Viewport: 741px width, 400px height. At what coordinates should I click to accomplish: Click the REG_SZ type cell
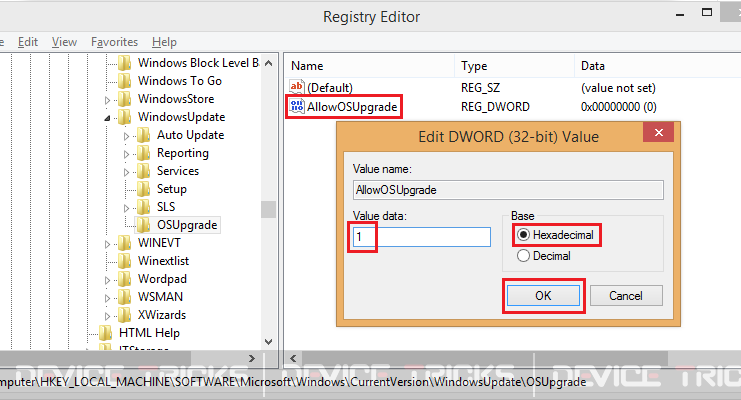point(480,88)
